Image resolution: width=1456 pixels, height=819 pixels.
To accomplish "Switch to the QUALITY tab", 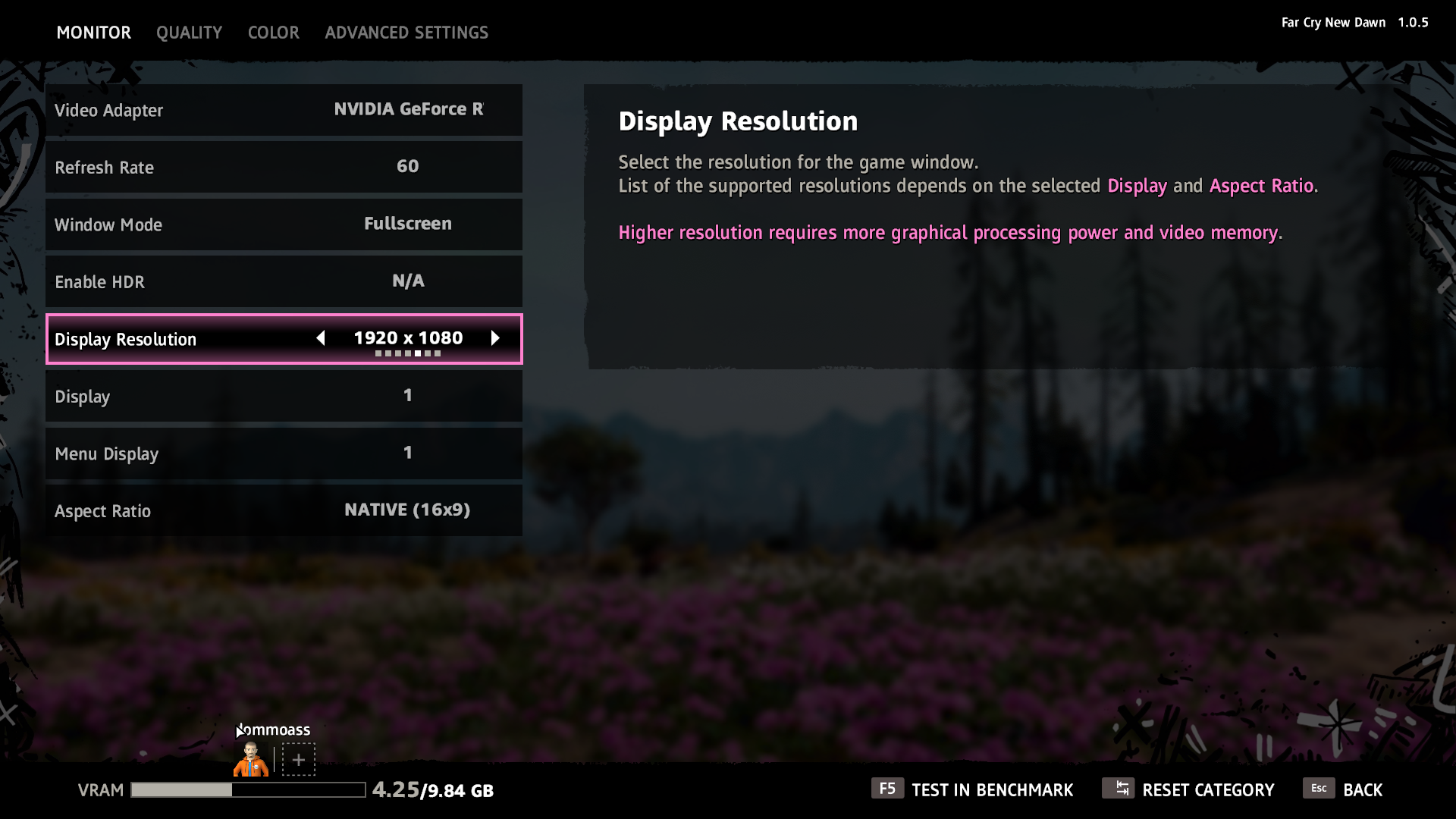I will 189,33.
